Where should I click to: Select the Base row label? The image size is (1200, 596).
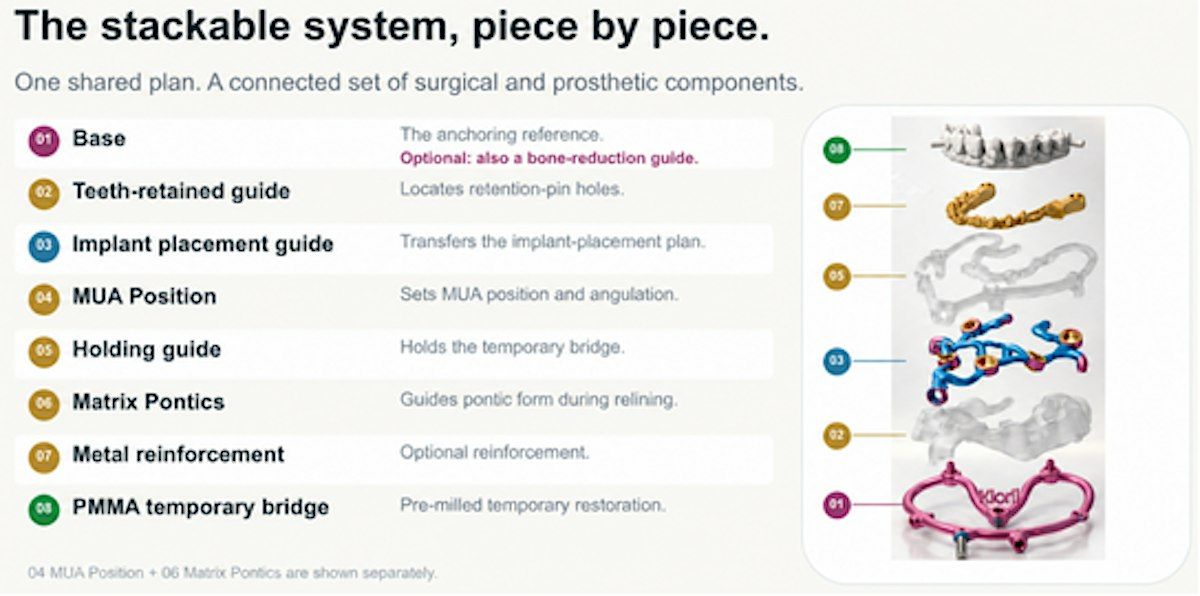pos(99,139)
